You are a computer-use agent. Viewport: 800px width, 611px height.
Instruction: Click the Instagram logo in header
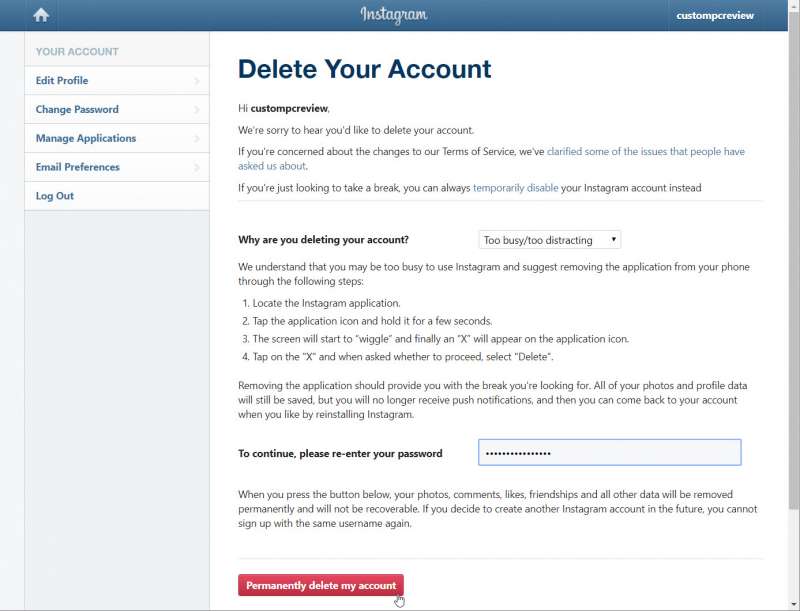coord(393,15)
